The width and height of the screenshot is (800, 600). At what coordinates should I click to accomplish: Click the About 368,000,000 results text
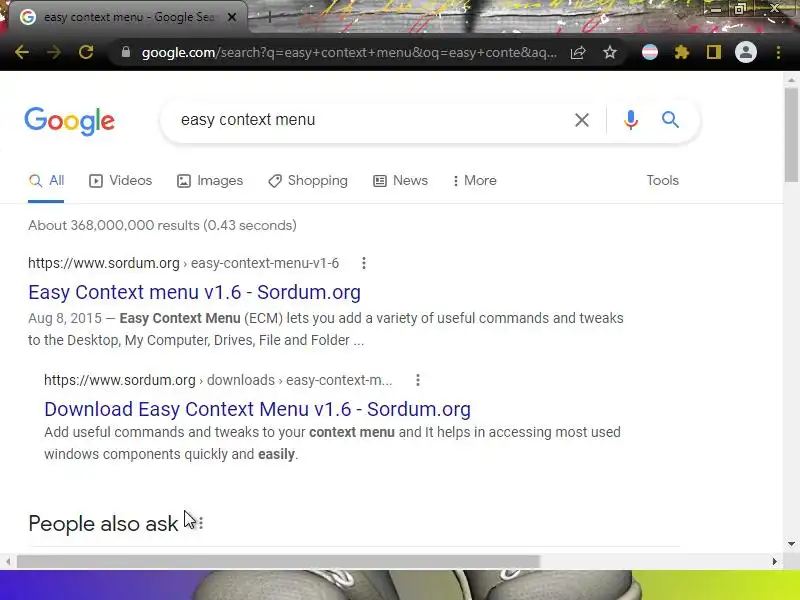click(162, 226)
